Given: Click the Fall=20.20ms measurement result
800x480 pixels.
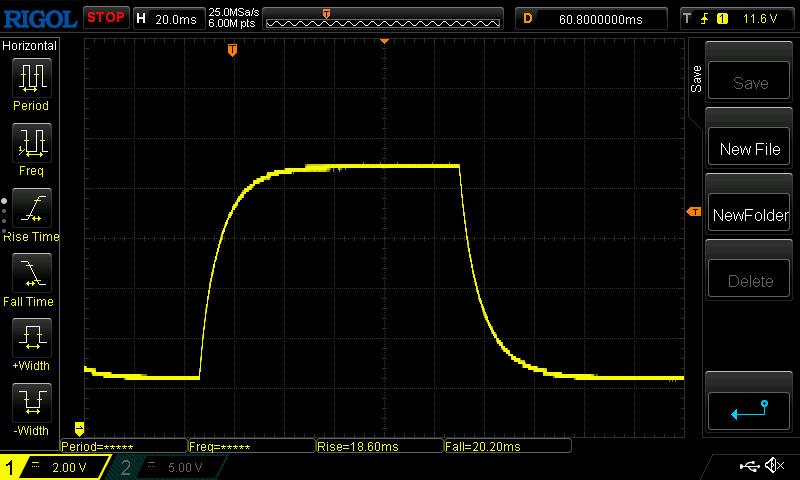Looking at the screenshot, I should point(508,446).
